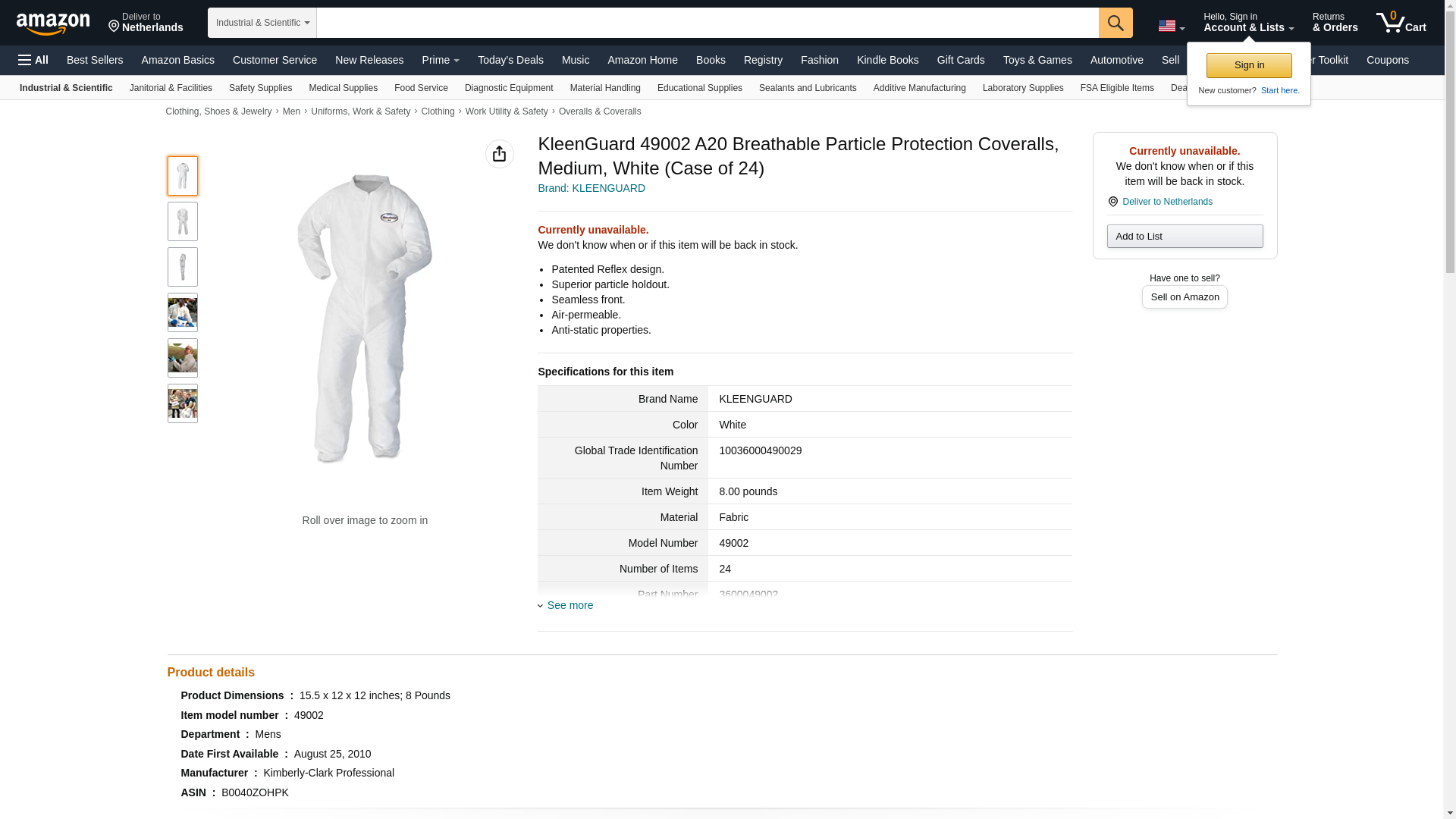Open Today's Deals in the navigation bar
1456x819 pixels.
coord(510,60)
